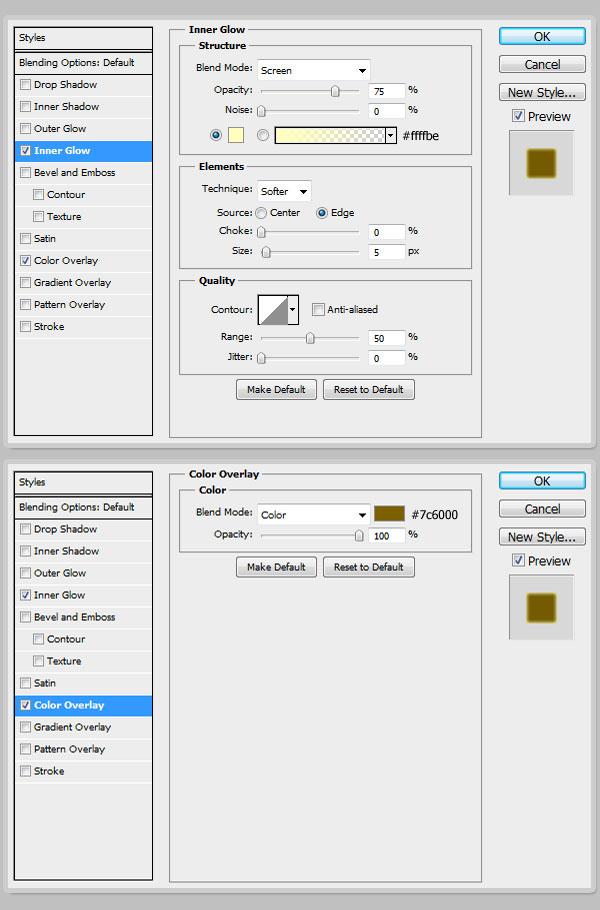The width and height of the screenshot is (600, 910).
Task: Click Cancel in the Inner Glow dialog
Action: click(542, 64)
